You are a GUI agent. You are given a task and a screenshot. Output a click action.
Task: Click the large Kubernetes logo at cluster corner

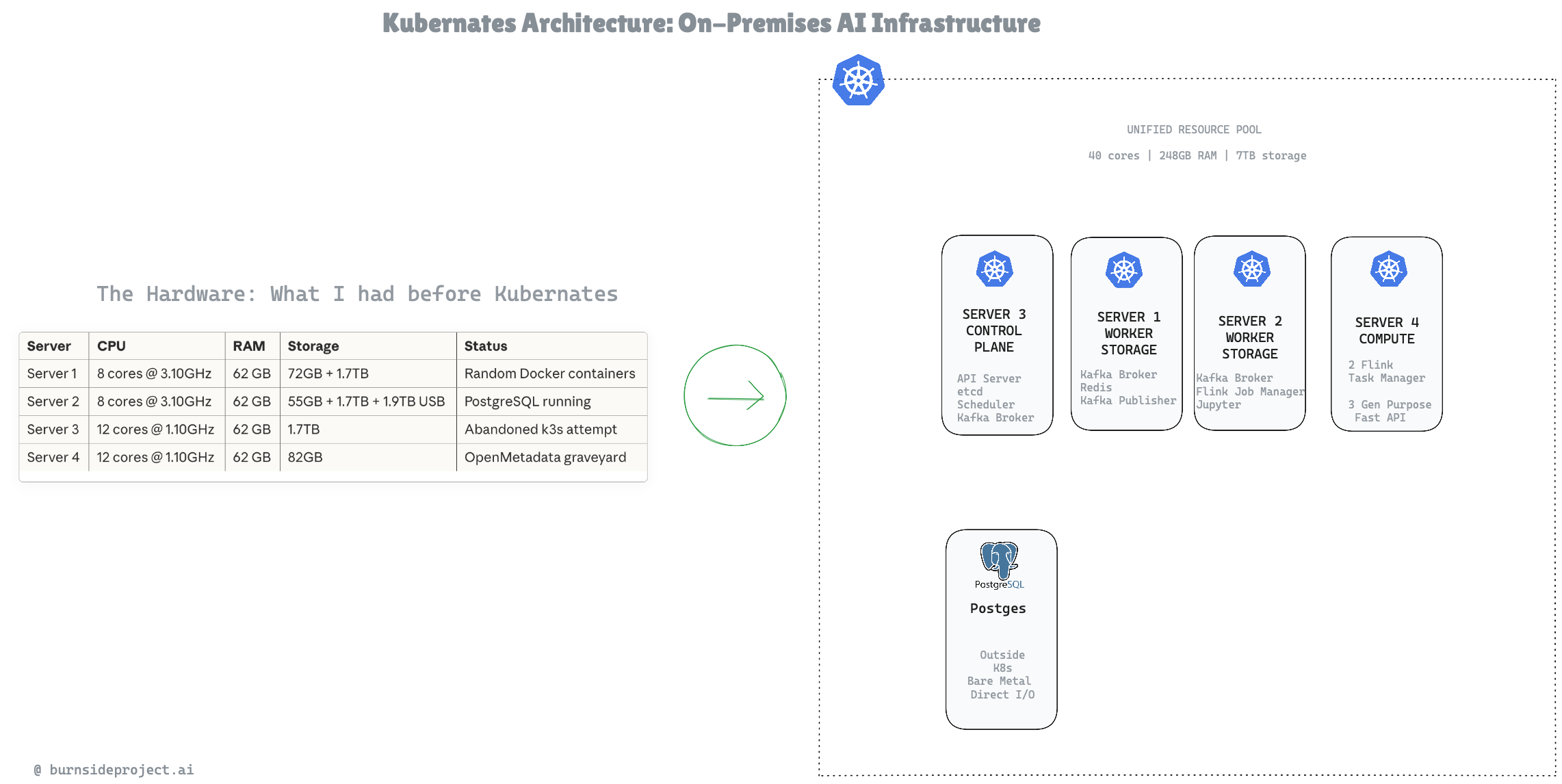(x=858, y=80)
